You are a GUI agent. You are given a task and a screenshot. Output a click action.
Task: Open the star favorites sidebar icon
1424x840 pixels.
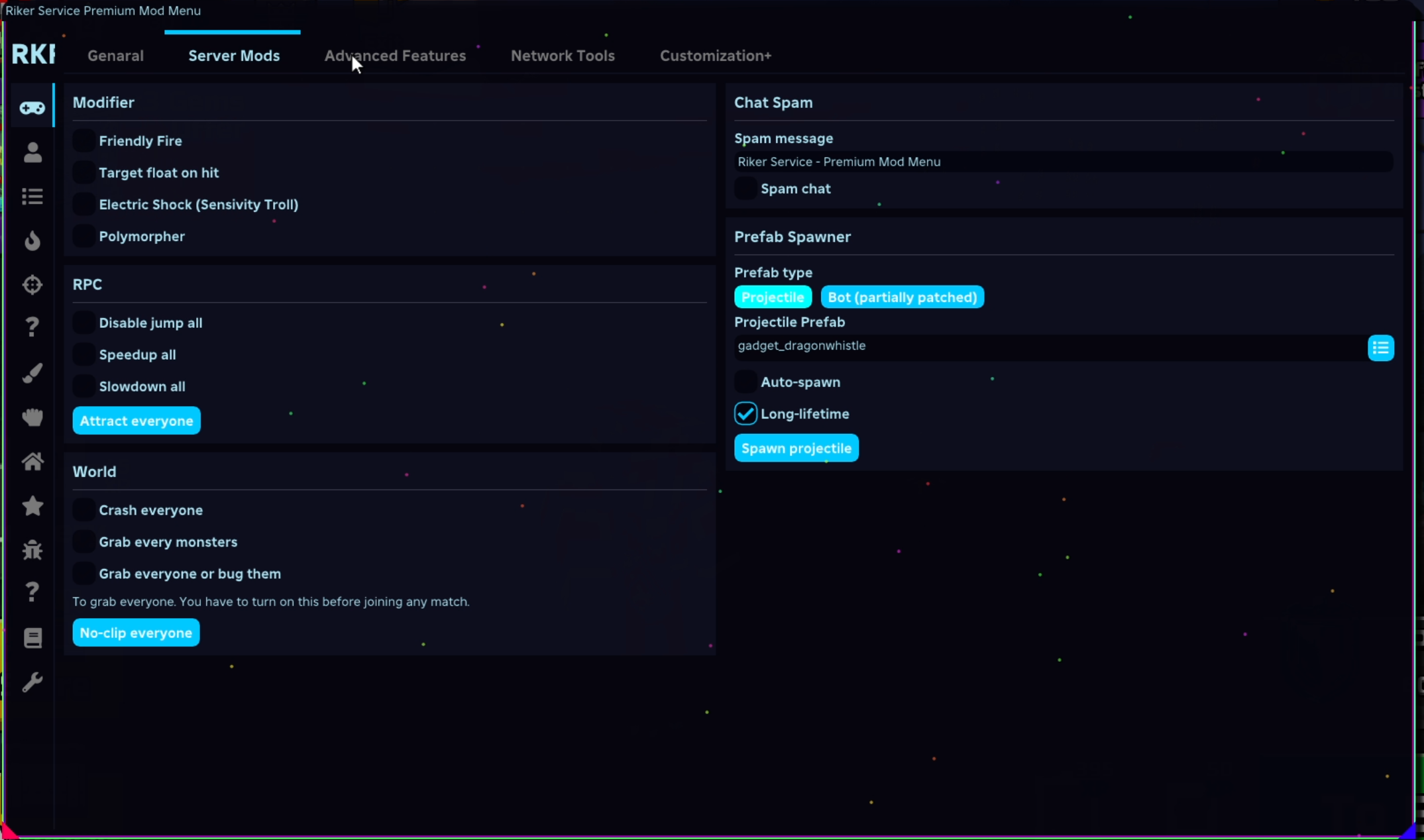pos(32,506)
